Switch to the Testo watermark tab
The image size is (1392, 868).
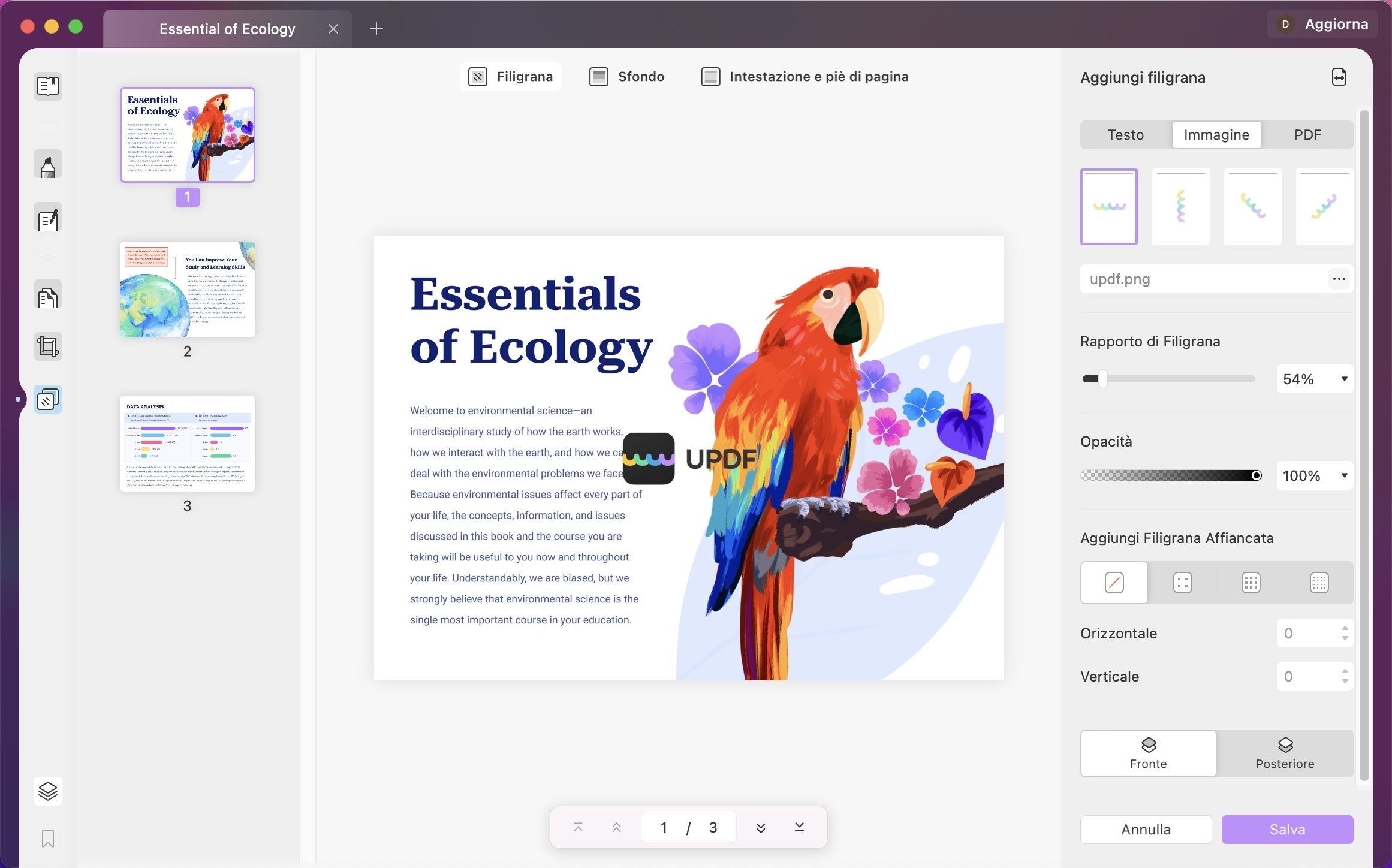click(1125, 135)
